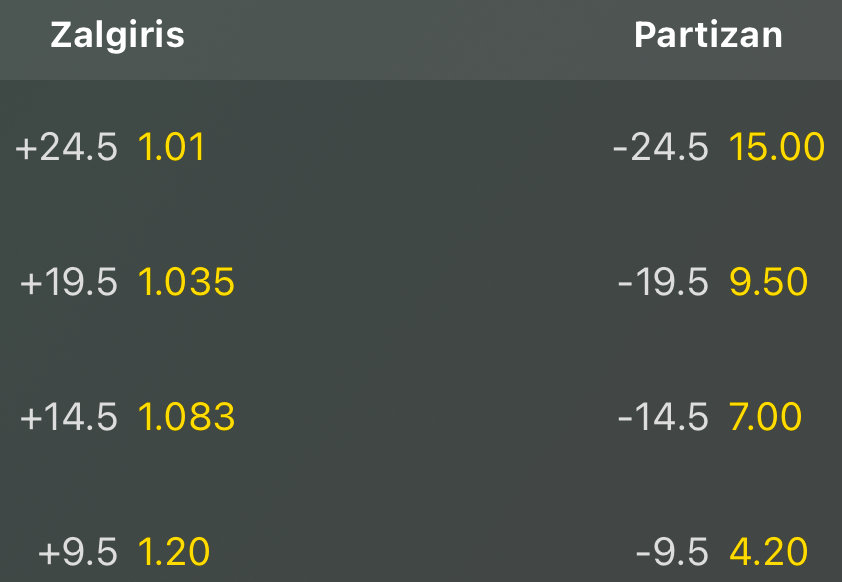Image resolution: width=842 pixels, height=582 pixels.
Task: Click the Partizan team header
Action: 708,36
